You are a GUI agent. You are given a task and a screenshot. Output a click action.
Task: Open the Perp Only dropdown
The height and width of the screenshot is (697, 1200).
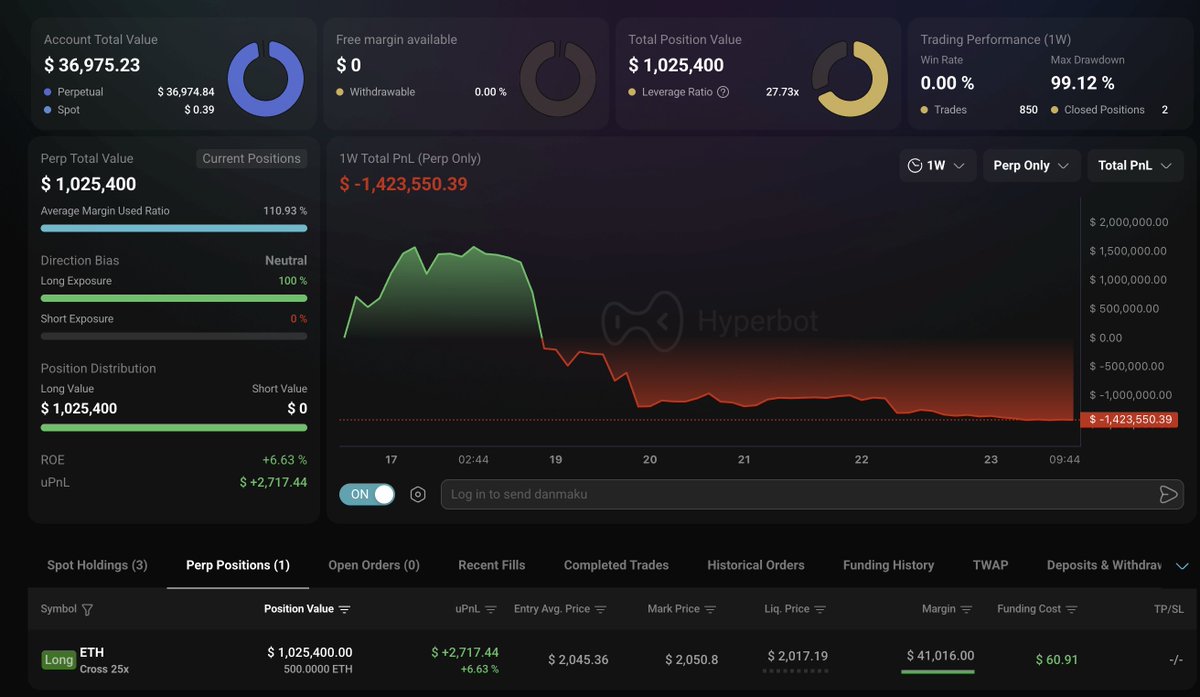pos(1031,165)
